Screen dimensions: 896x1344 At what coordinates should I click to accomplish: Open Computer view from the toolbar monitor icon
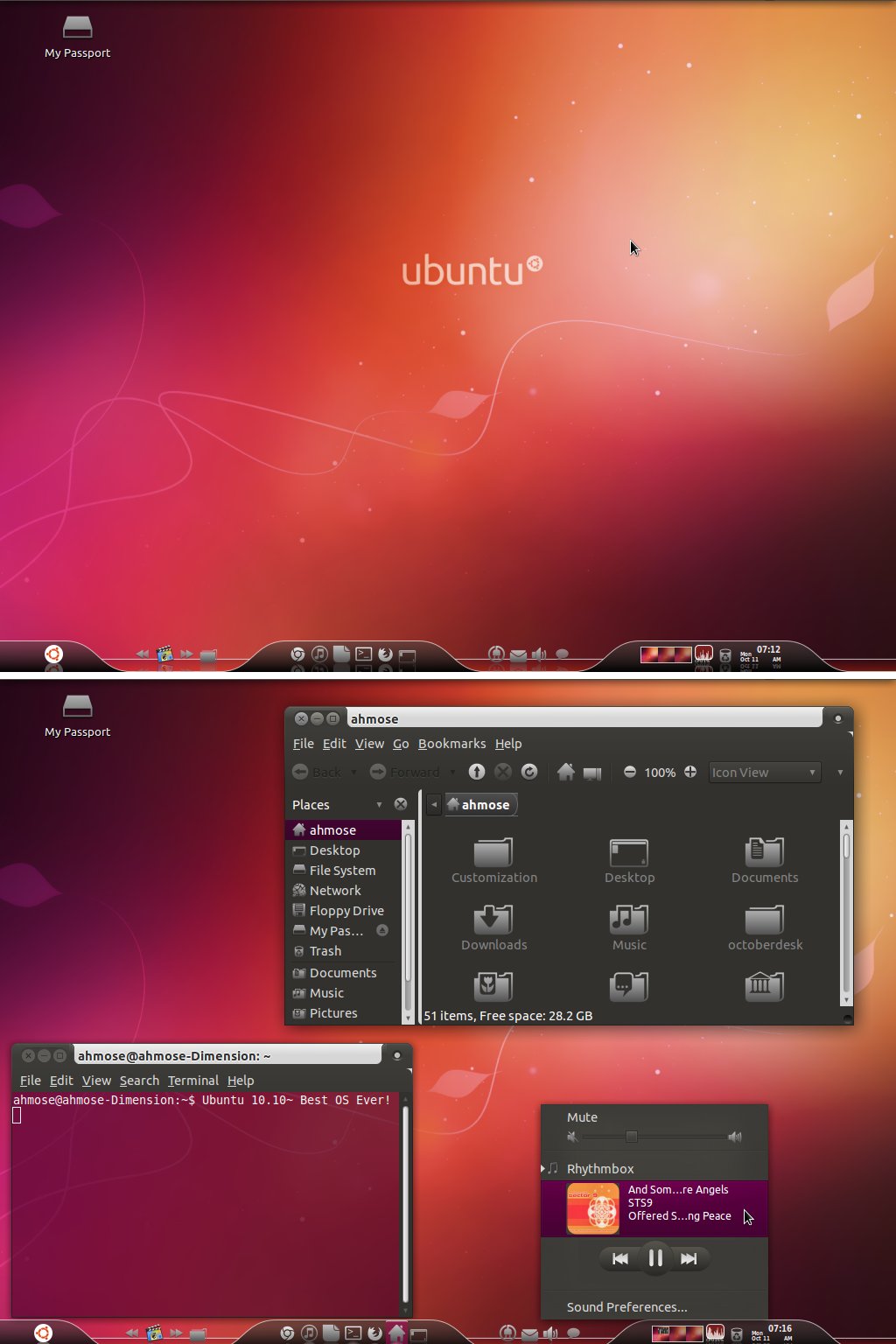tap(592, 773)
